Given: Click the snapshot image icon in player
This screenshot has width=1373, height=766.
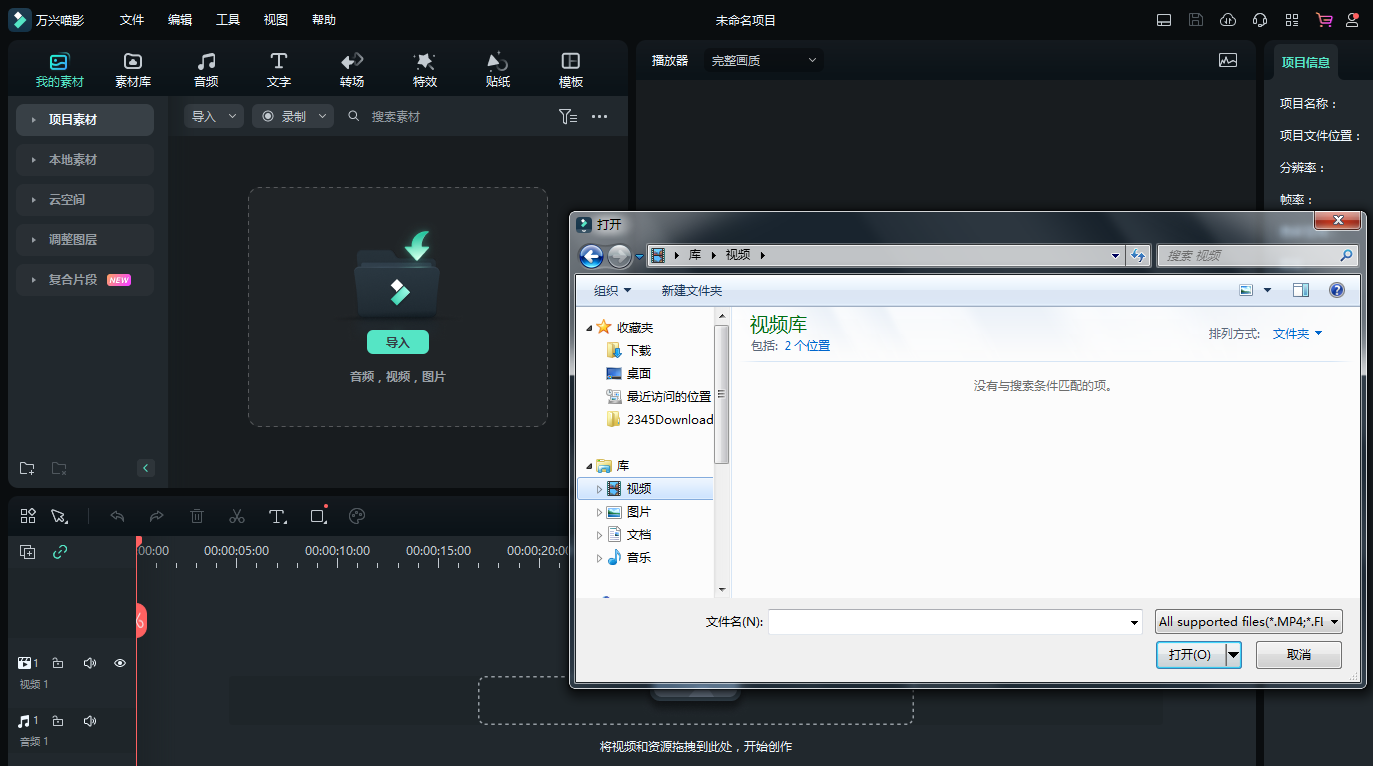Looking at the screenshot, I should click(x=1228, y=60).
